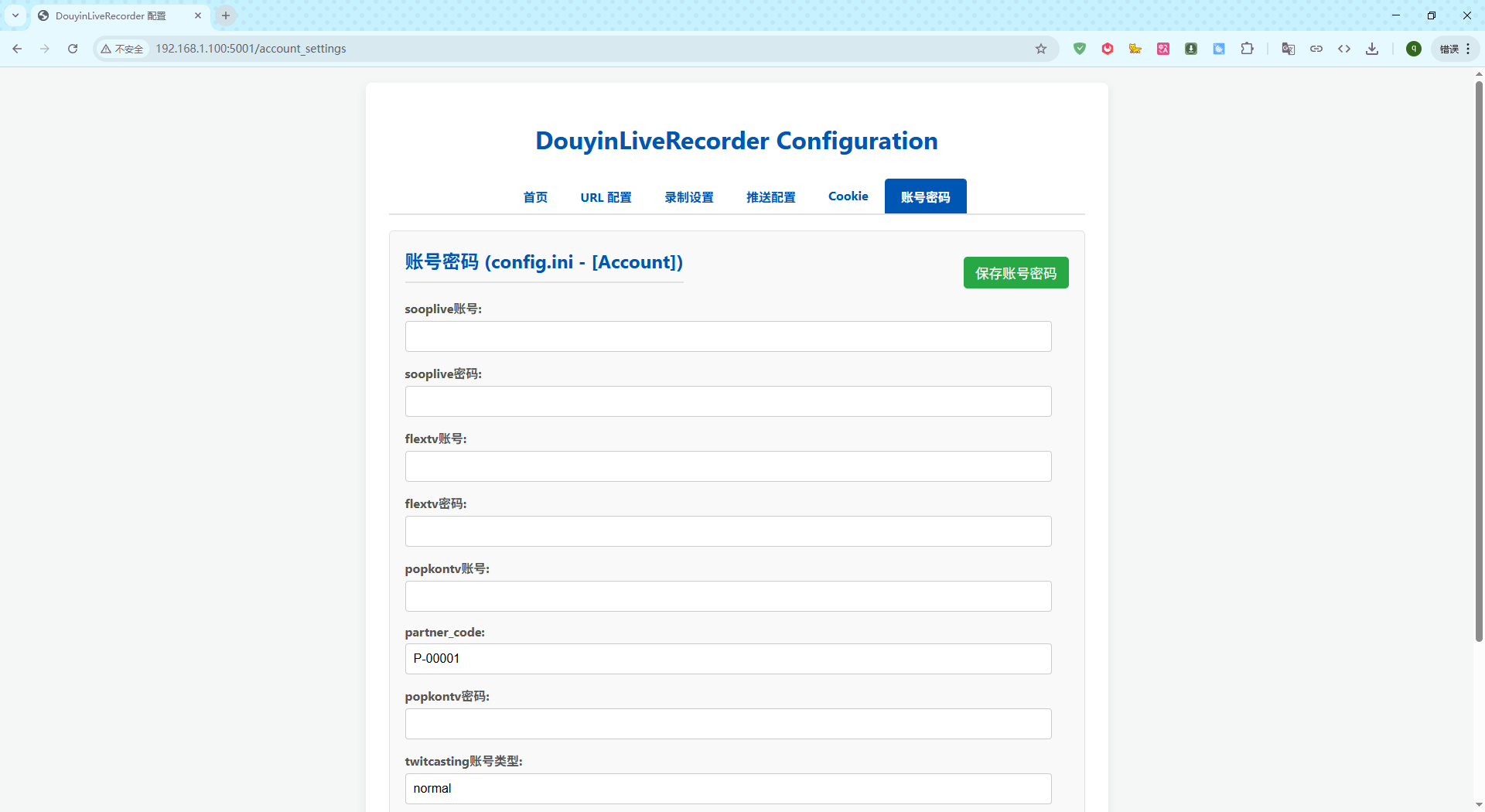Click the orange hexagon extension icon
1485x812 pixels.
[x=1108, y=48]
